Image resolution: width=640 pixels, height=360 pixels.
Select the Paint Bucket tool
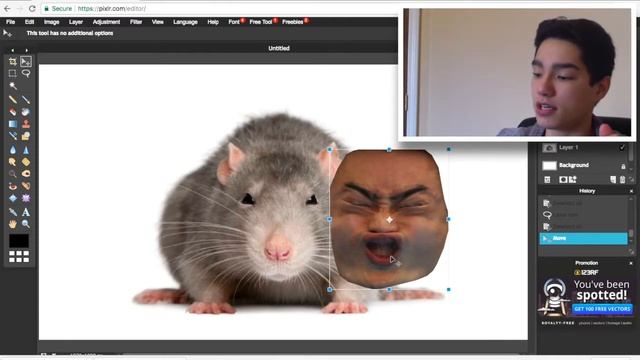[26, 112]
